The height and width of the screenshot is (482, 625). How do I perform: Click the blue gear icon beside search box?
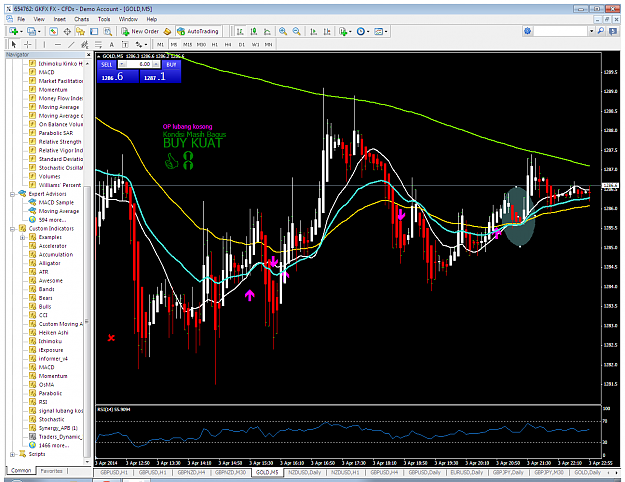point(528,31)
